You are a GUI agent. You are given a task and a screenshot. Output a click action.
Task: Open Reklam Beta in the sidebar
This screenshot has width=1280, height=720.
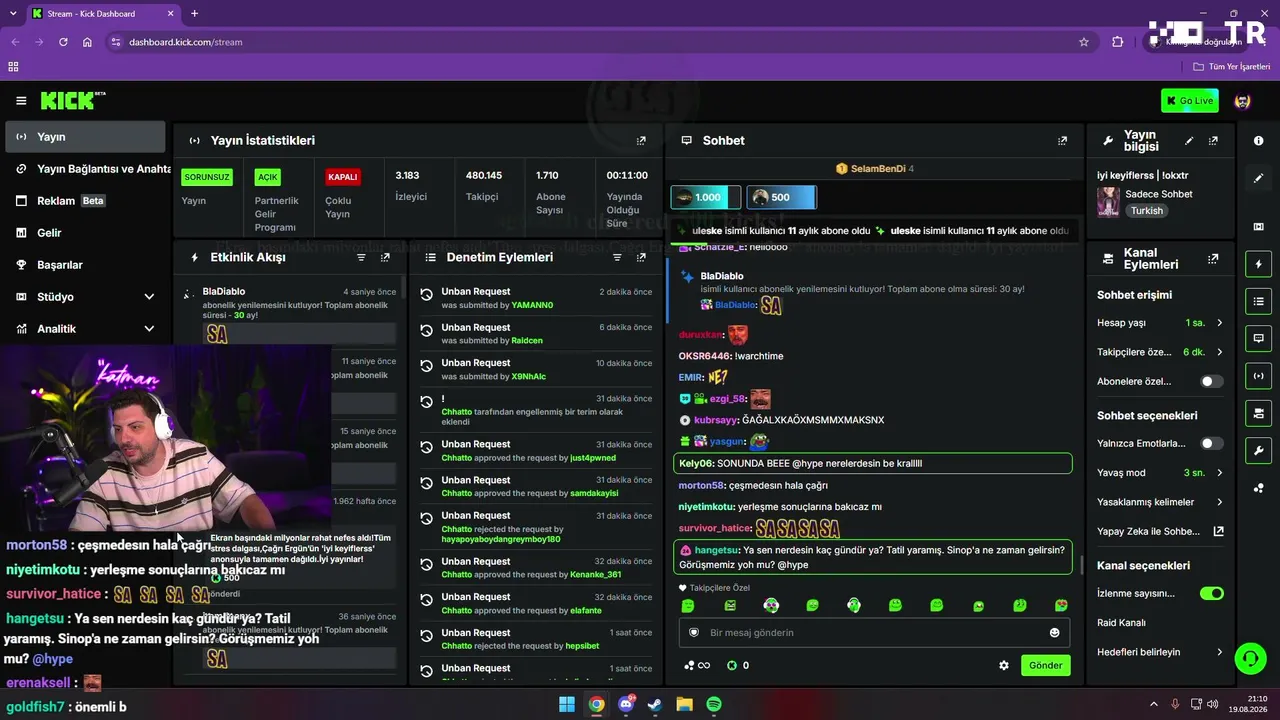pos(85,201)
